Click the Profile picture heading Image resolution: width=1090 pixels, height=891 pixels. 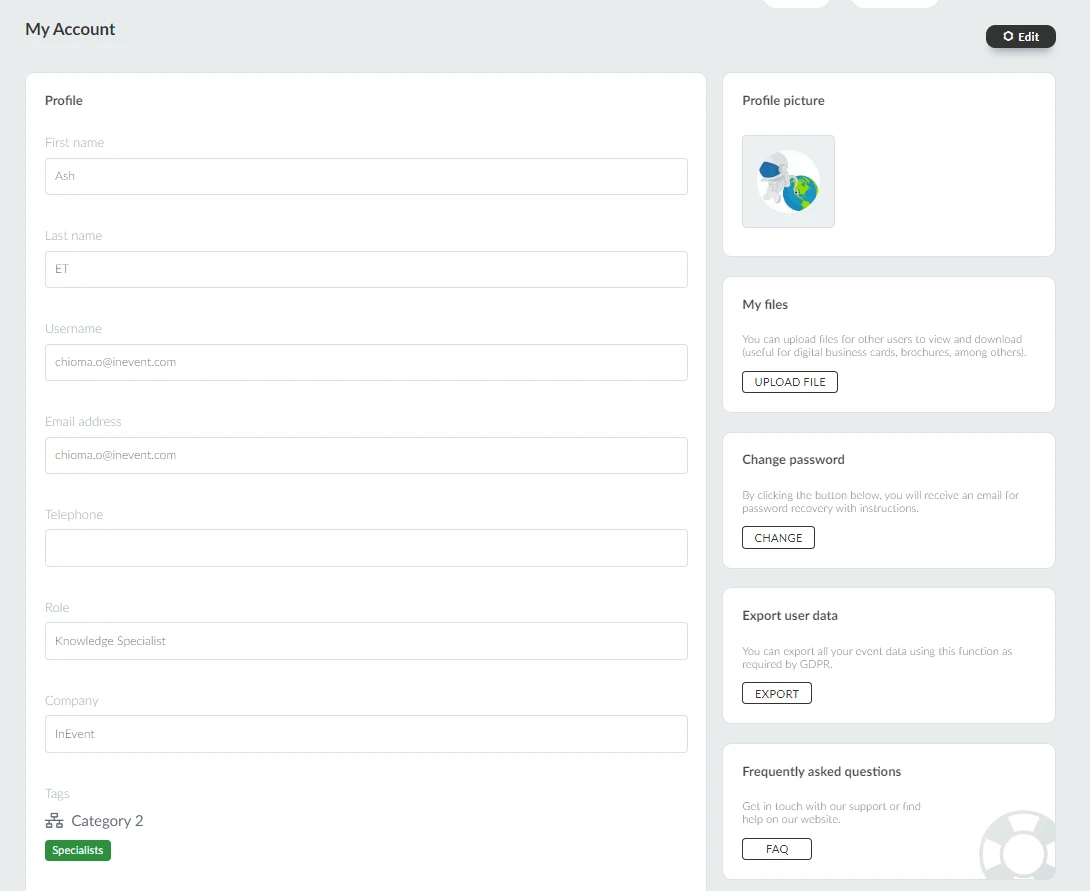click(783, 101)
